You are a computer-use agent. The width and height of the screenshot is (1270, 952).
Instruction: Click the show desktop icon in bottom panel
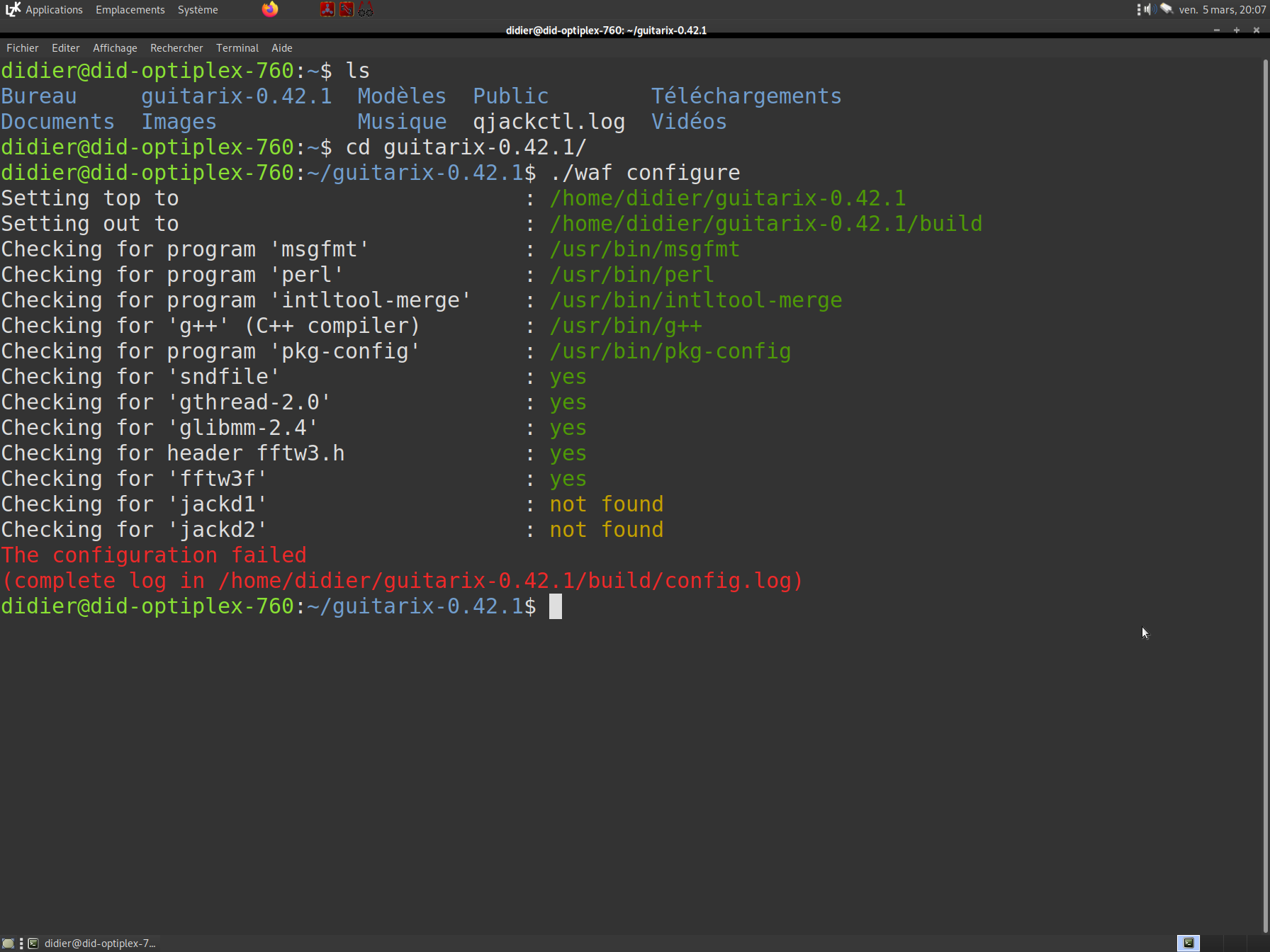pyautogui.click(x=8, y=943)
